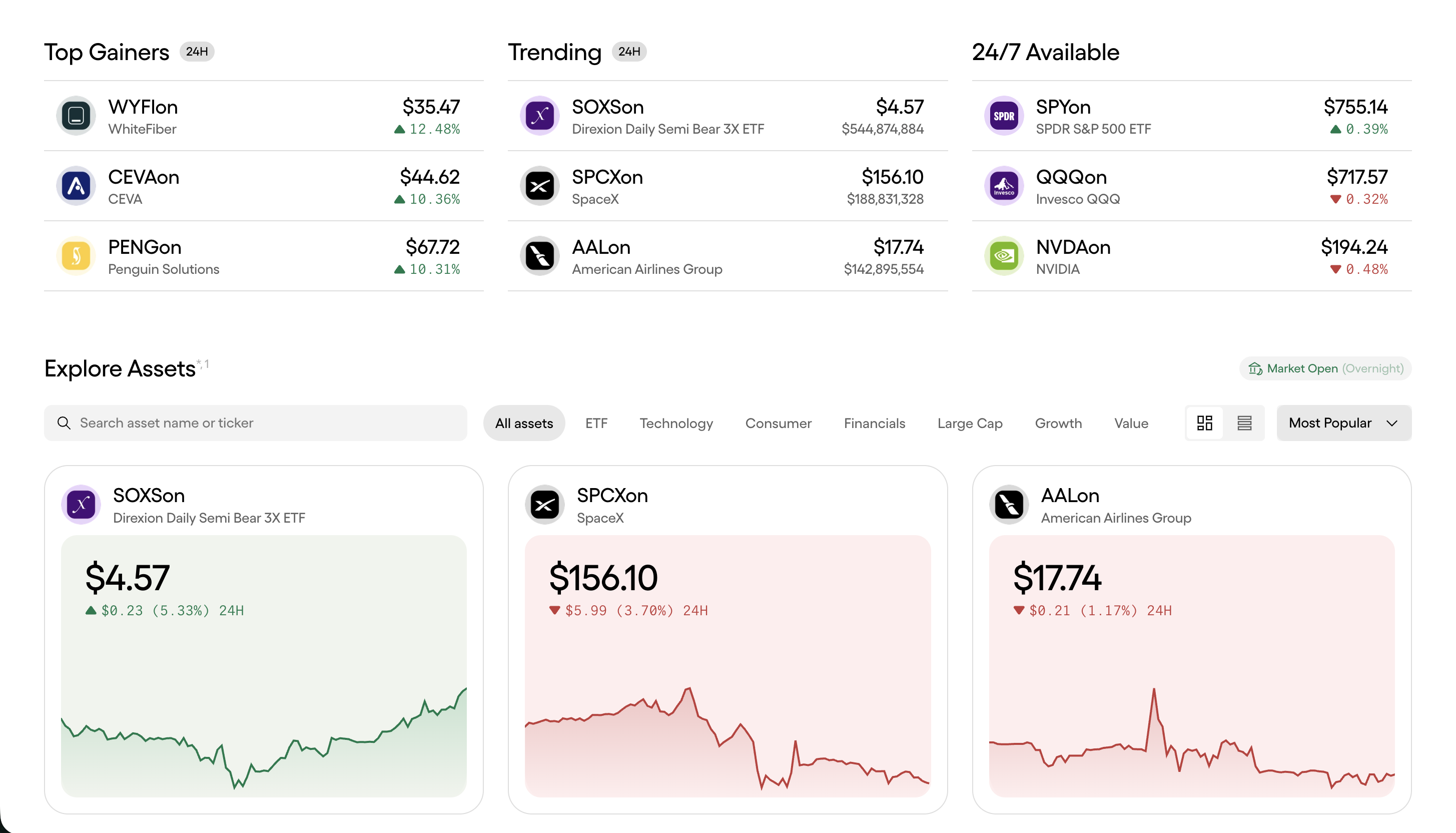Click CEVAon 10.36% gain value
The width and height of the screenshot is (1456, 833).
tap(427, 199)
